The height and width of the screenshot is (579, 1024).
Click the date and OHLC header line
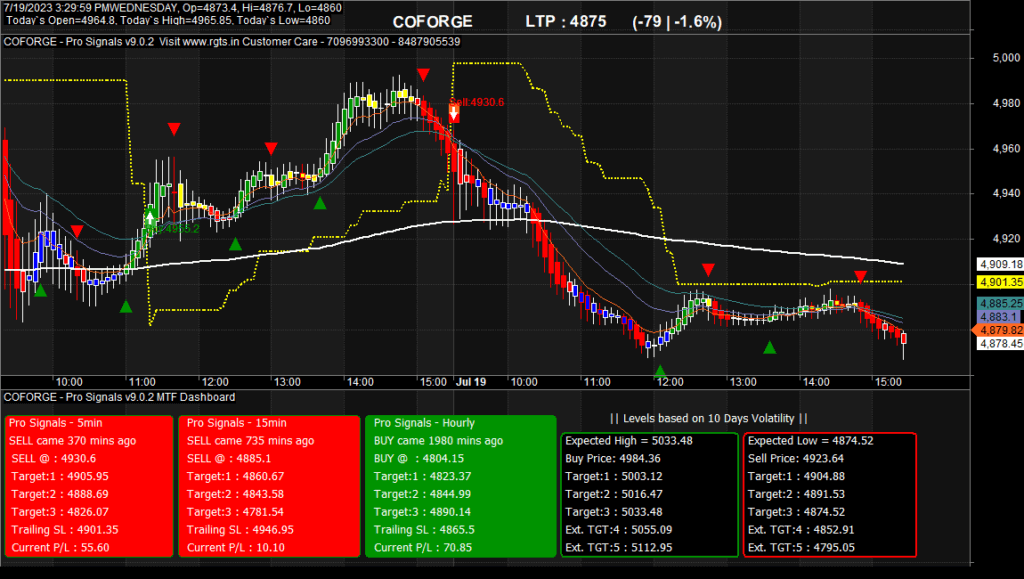coord(173,8)
